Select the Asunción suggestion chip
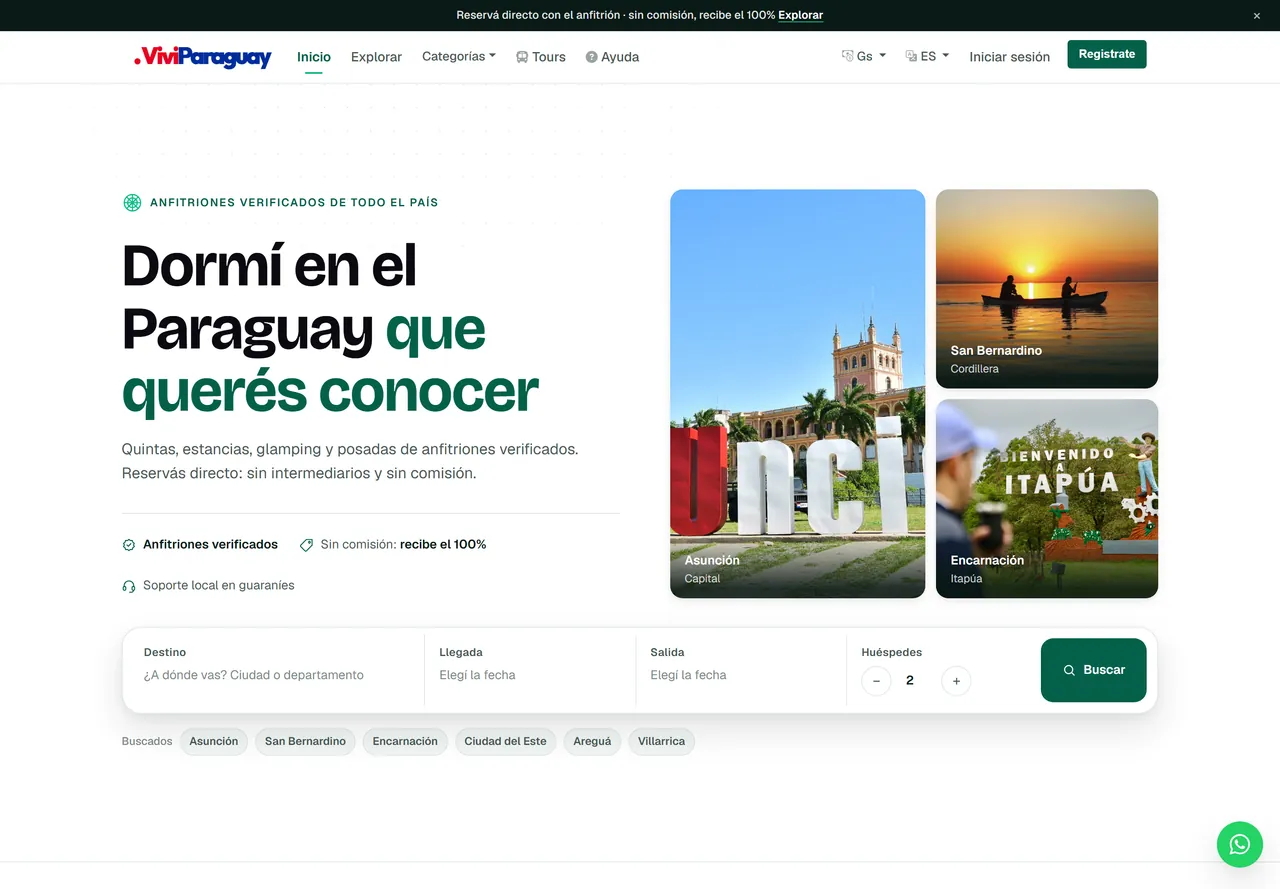The image size is (1280, 889). (x=214, y=742)
